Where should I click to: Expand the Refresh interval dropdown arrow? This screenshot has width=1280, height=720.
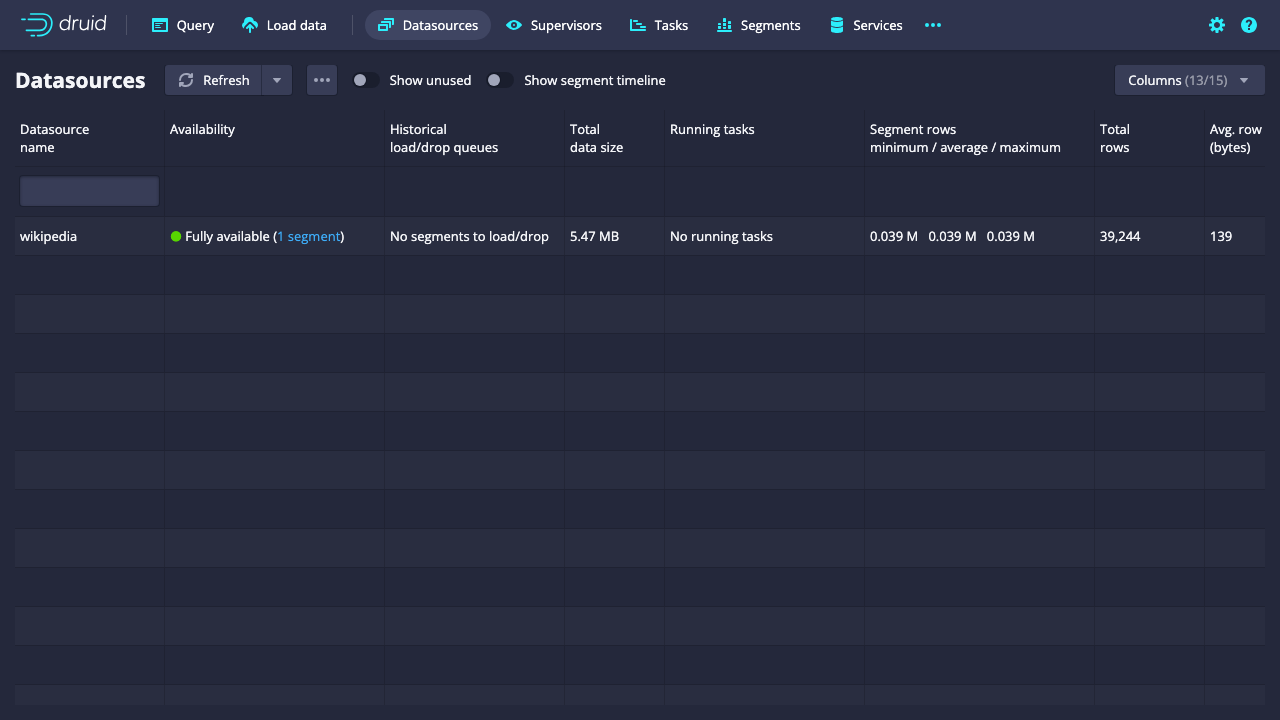coord(277,80)
